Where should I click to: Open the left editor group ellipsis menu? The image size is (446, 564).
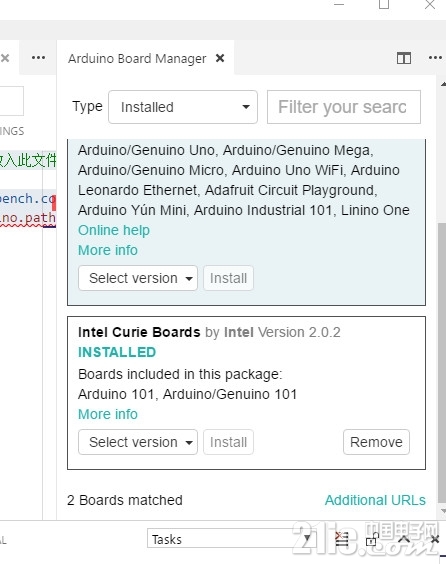pos(38,58)
